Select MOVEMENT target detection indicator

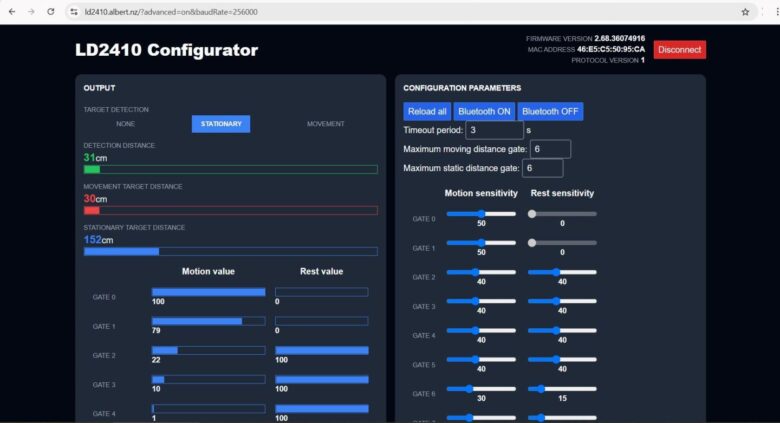click(325, 124)
